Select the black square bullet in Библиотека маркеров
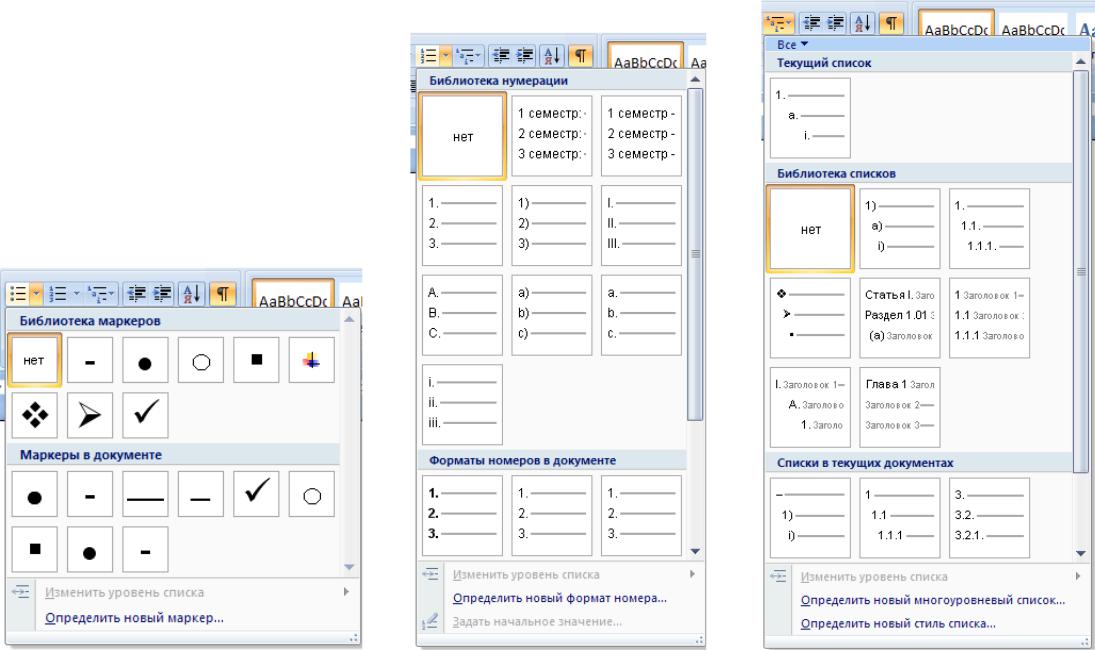Image resolution: width=1095 pixels, height=650 pixels. pyautogui.click(x=256, y=360)
